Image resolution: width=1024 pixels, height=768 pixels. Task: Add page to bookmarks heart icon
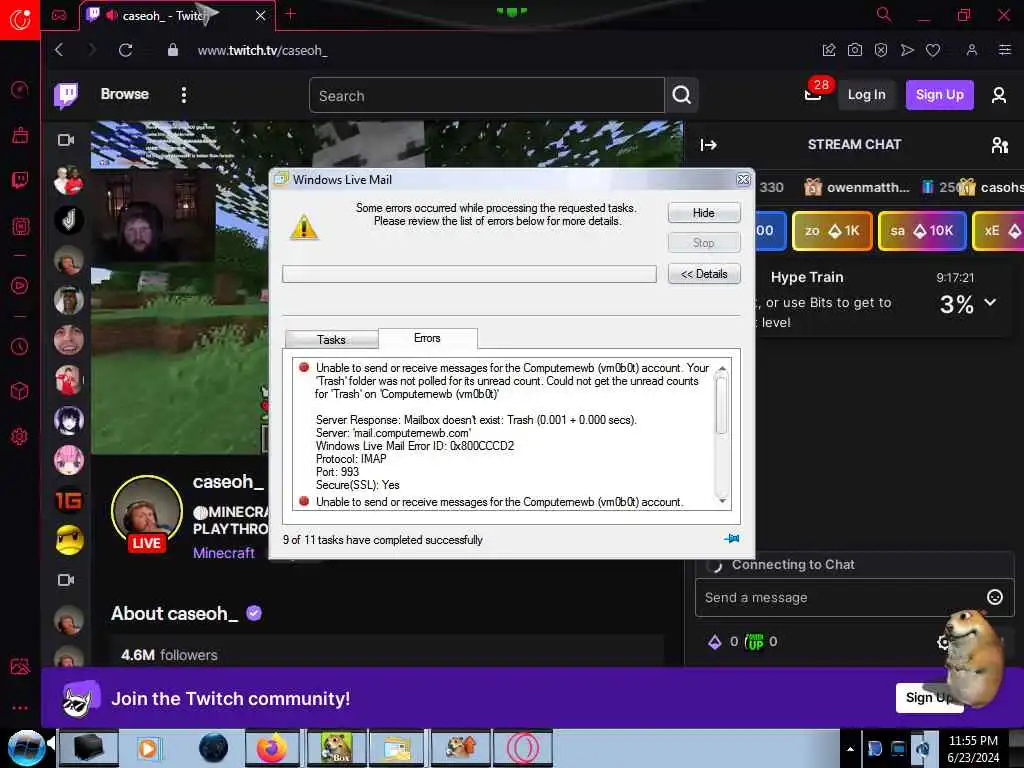coord(933,50)
